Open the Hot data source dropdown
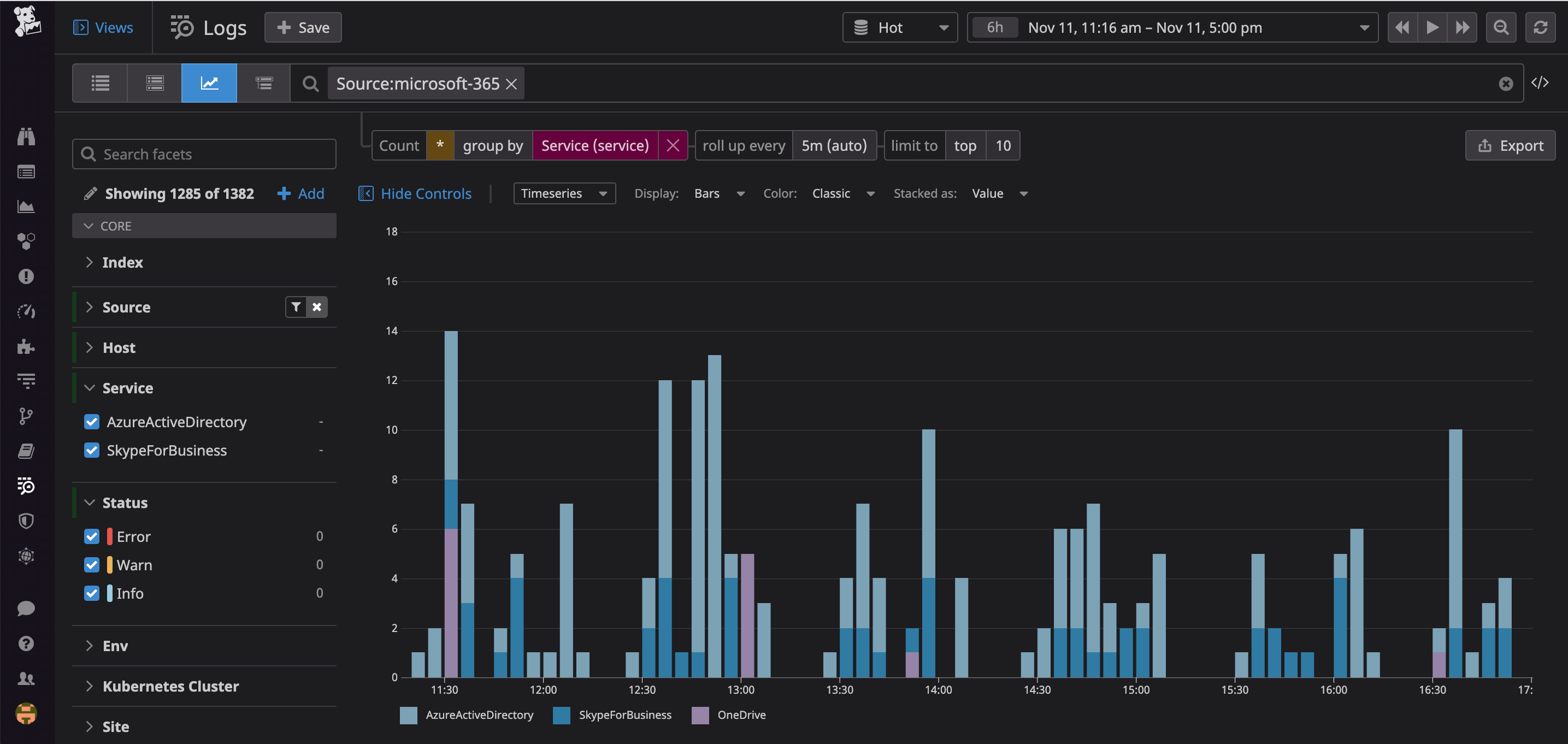Screen dimensions: 1568x744 click(900, 27)
